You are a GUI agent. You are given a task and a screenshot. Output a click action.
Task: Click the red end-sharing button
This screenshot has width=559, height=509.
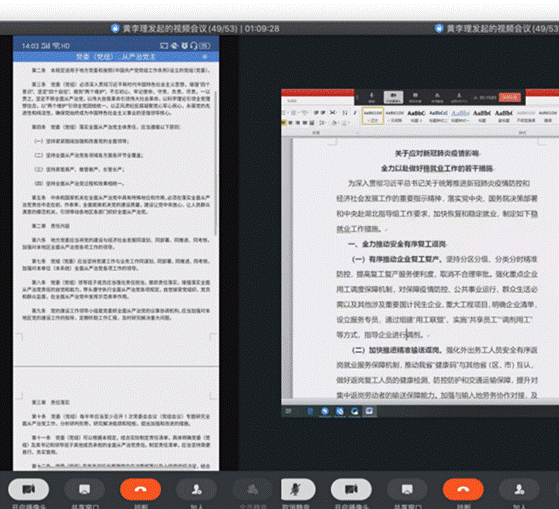point(510,97)
